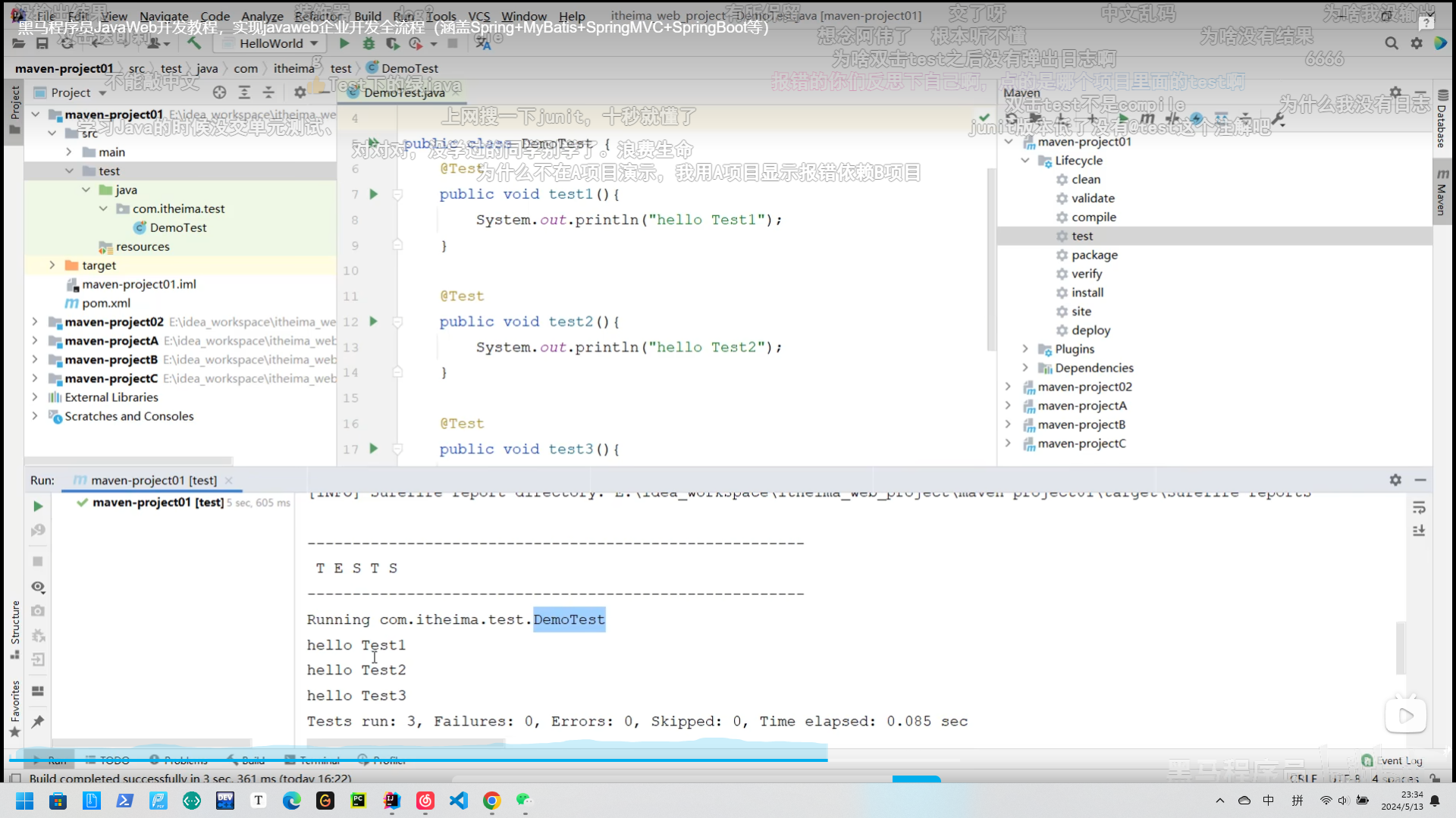Screen dimensions: 1456x818
Task: Toggle Maven offline mode icon
Action: [1172, 118]
